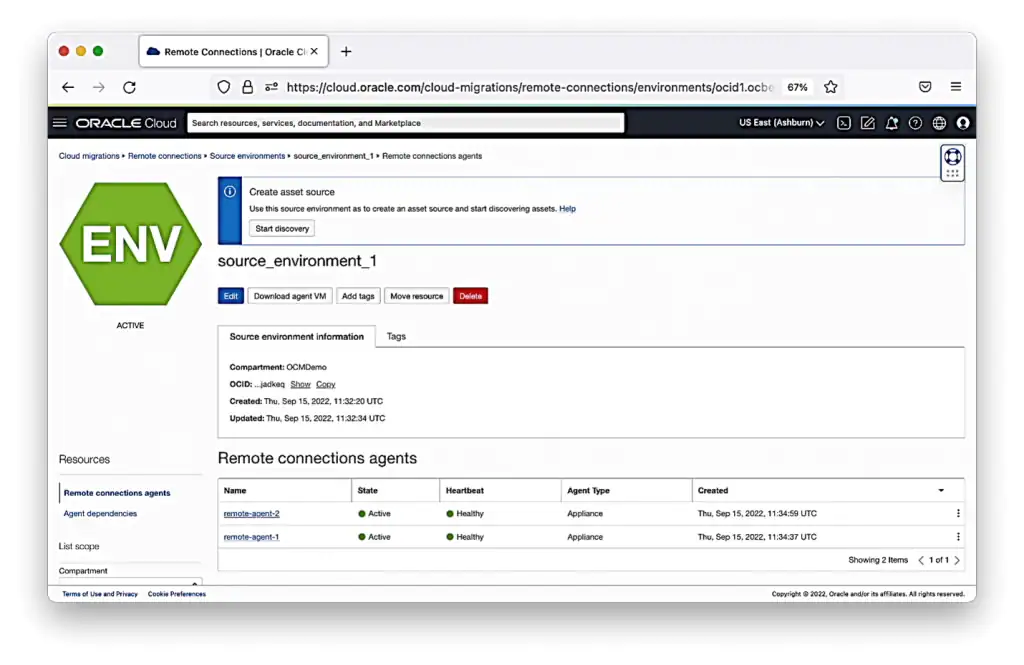Click the red Delete button

(x=470, y=296)
